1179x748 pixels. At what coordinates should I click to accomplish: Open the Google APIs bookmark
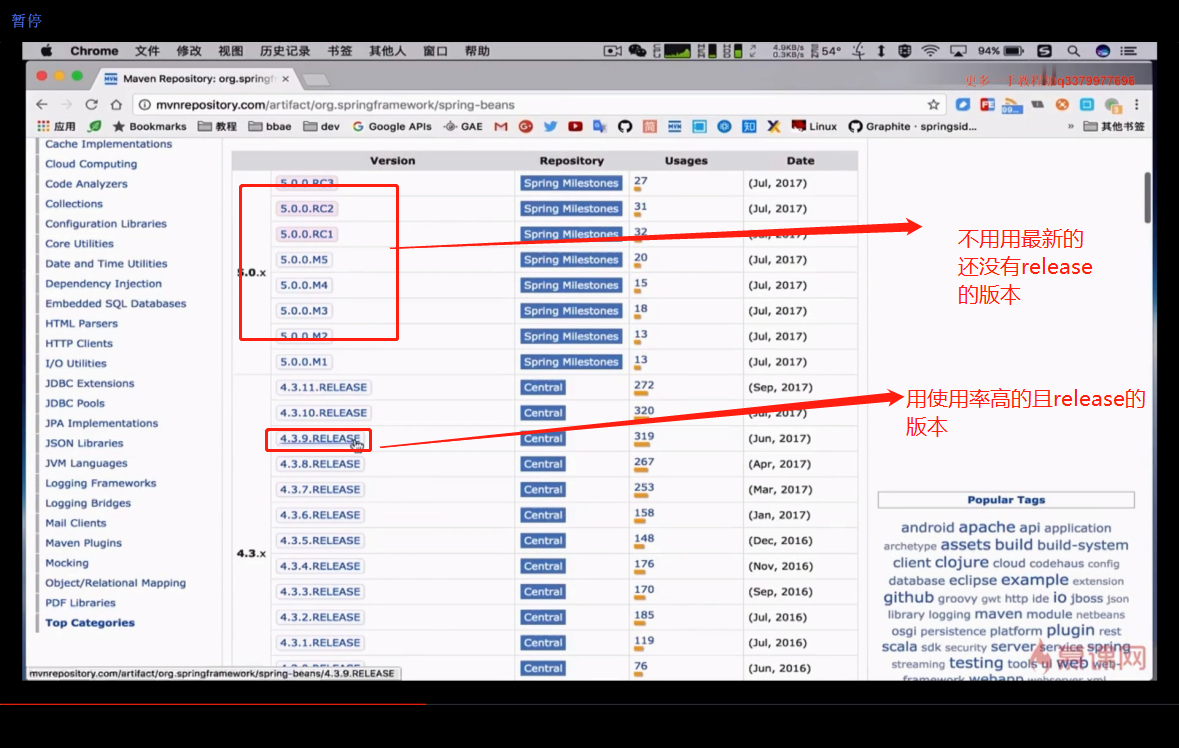[392, 126]
